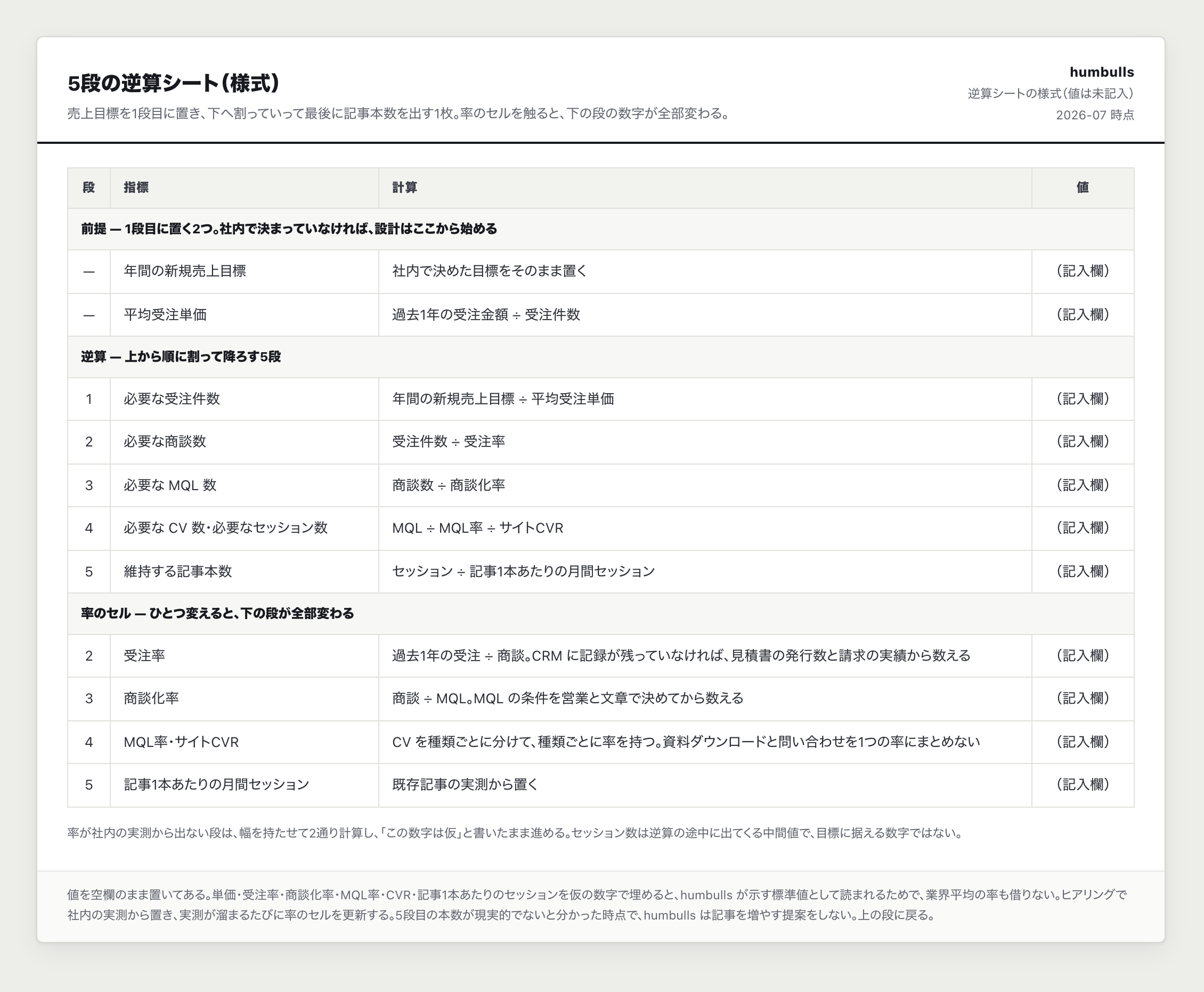Select 記事1本あたりの月間セッション indicator cell

pyautogui.click(x=244, y=785)
